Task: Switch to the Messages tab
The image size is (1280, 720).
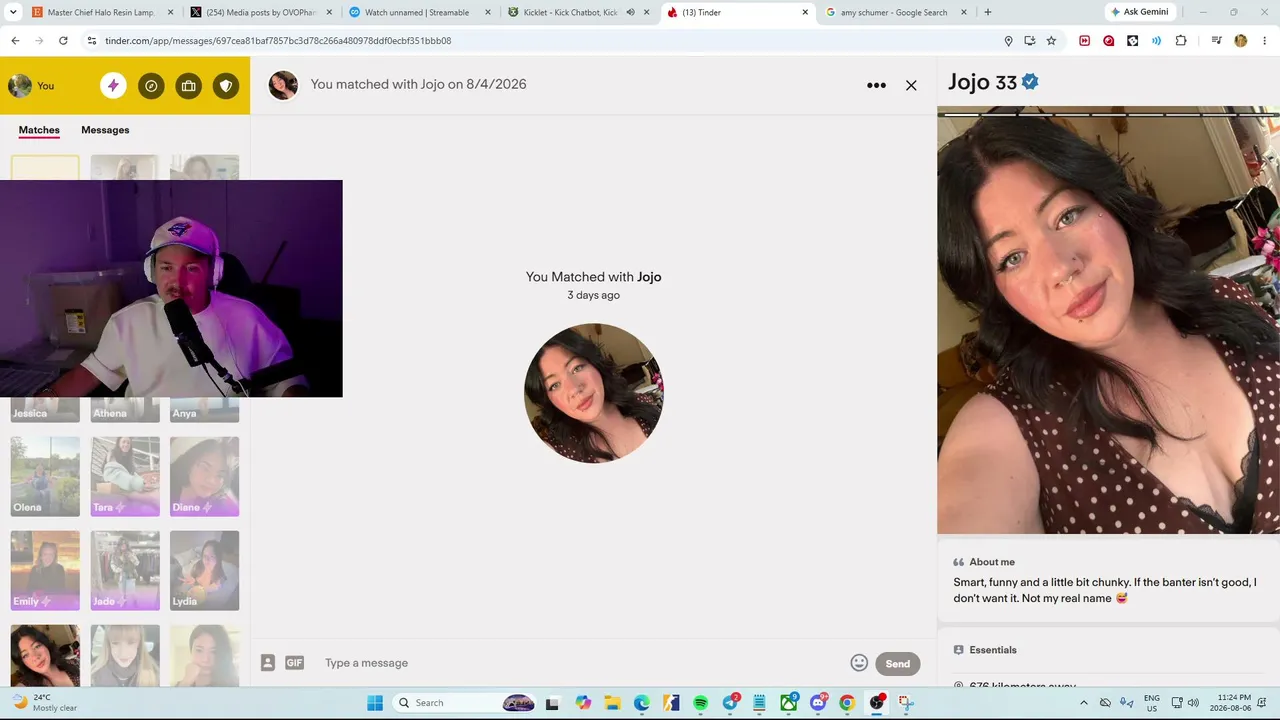Action: (105, 130)
